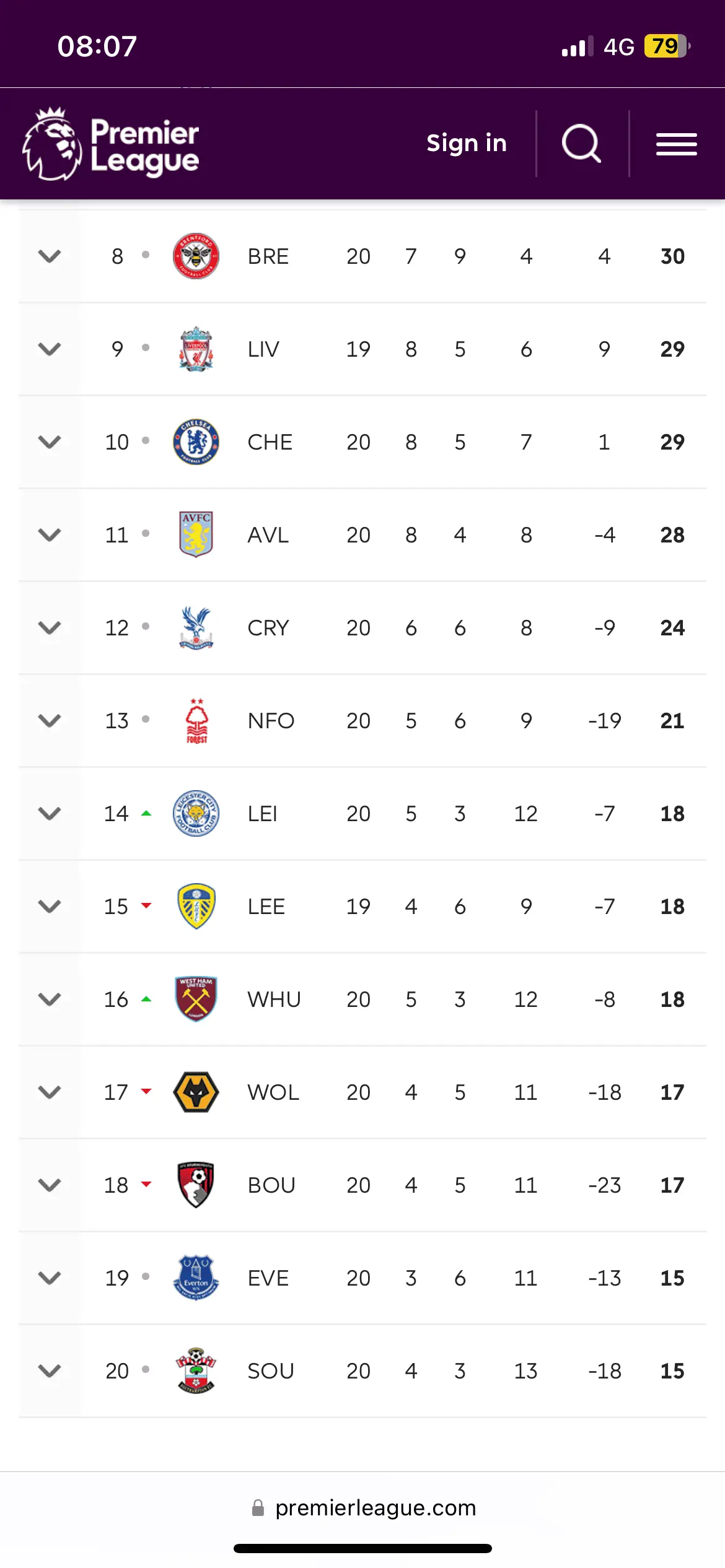Expand the Everton row chevron
The width and height of the screenshot is (725, 1568).
50,1278
